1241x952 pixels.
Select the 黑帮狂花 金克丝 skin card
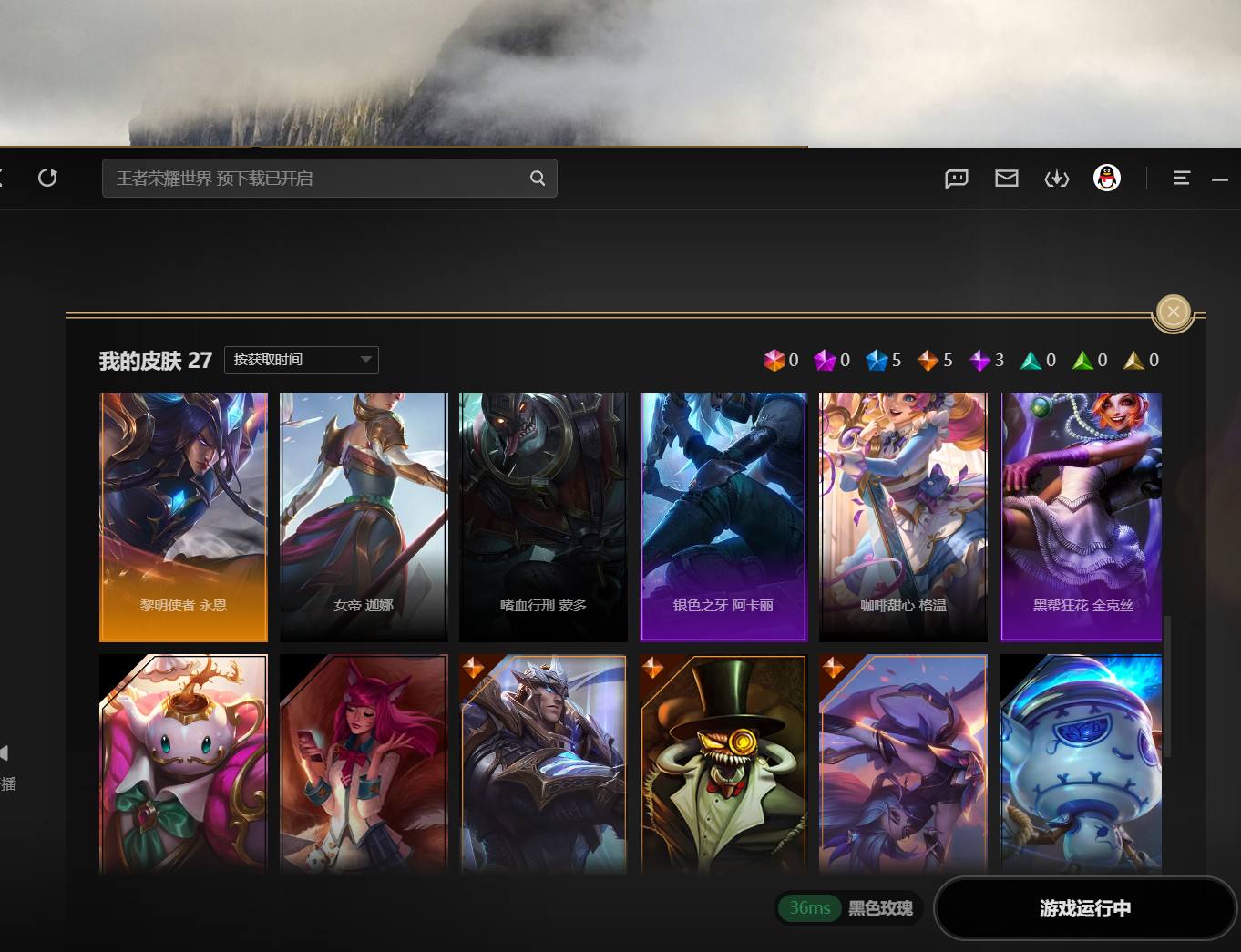coord(1082,517)
